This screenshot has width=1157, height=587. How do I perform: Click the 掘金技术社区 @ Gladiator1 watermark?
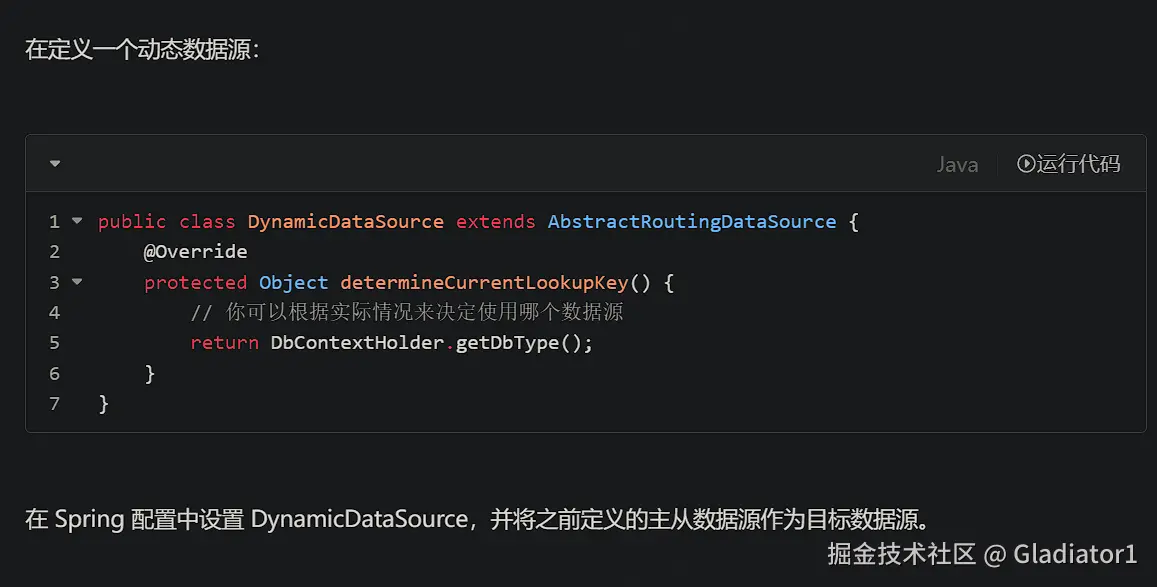point(982,554)
